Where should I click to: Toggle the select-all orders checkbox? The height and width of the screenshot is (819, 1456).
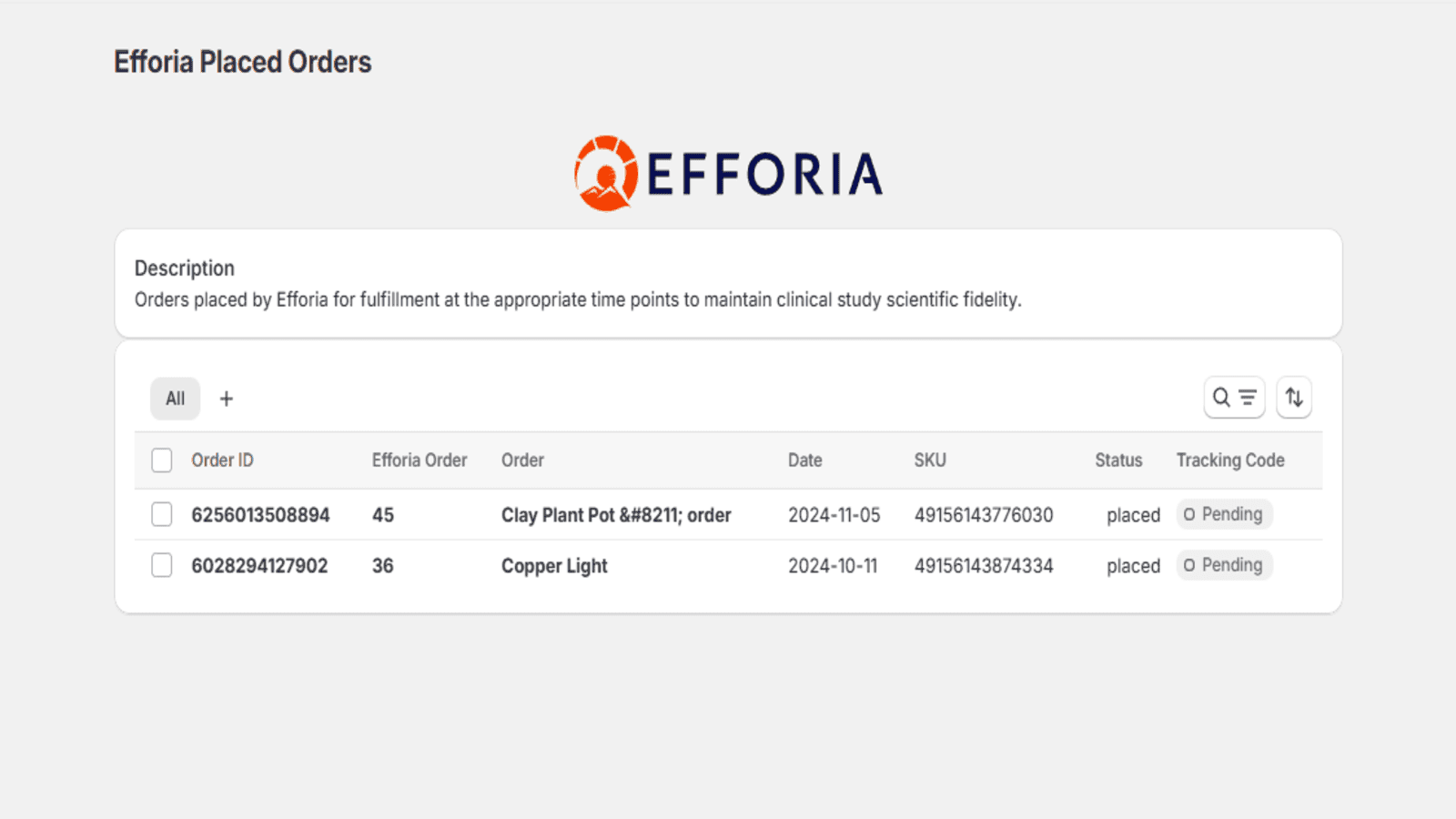[162, 460]
